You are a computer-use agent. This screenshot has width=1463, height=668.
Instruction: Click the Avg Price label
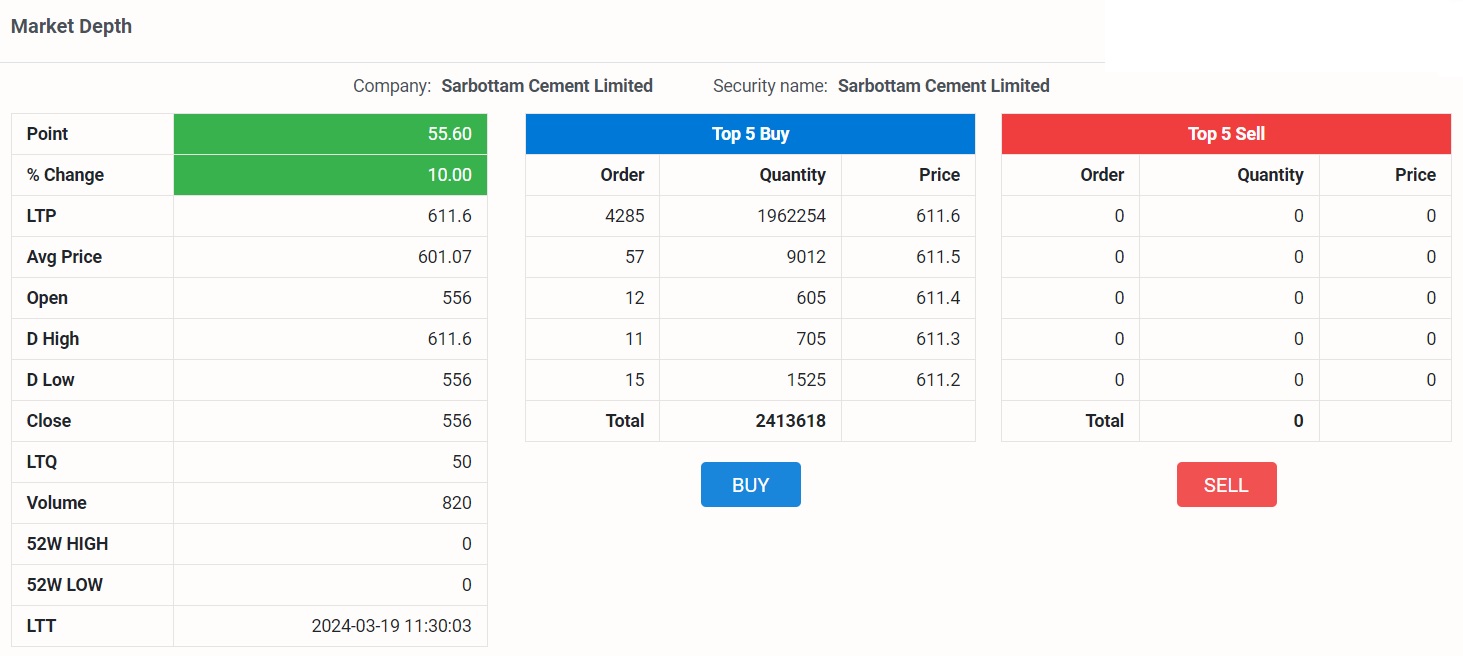(64, 257)
